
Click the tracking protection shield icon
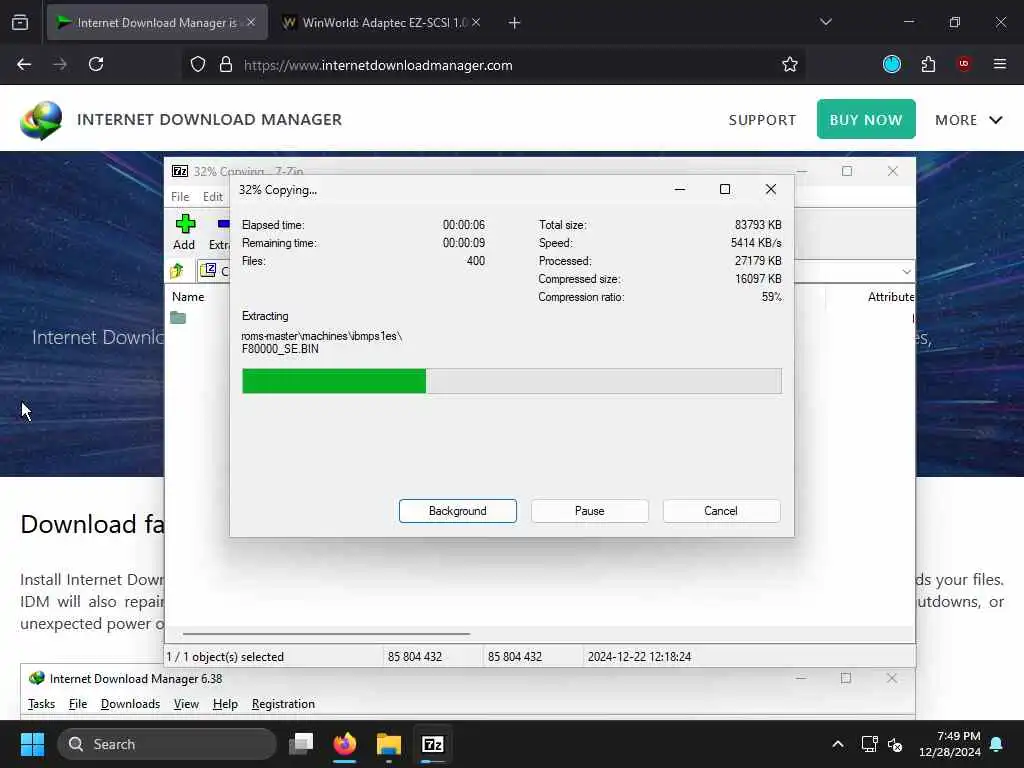coord(198,64)
